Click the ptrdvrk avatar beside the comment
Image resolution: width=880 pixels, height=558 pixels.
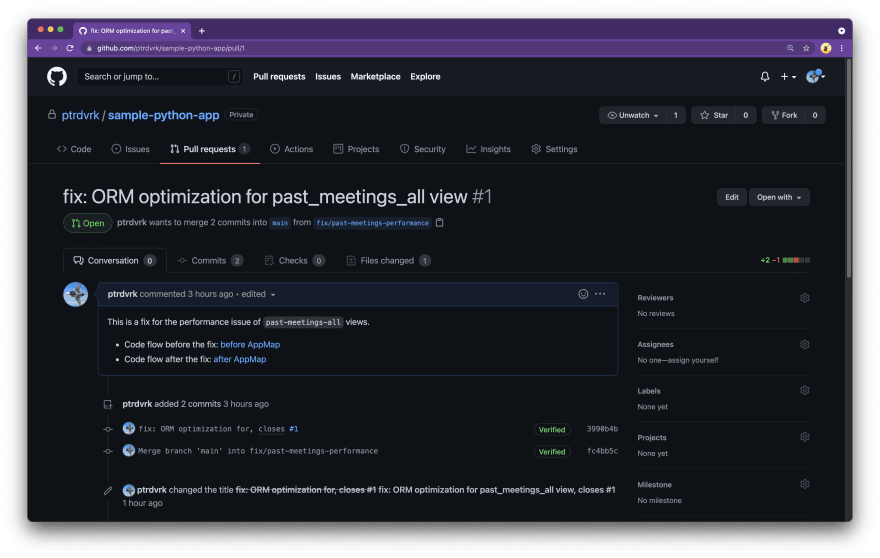point(76,295)
